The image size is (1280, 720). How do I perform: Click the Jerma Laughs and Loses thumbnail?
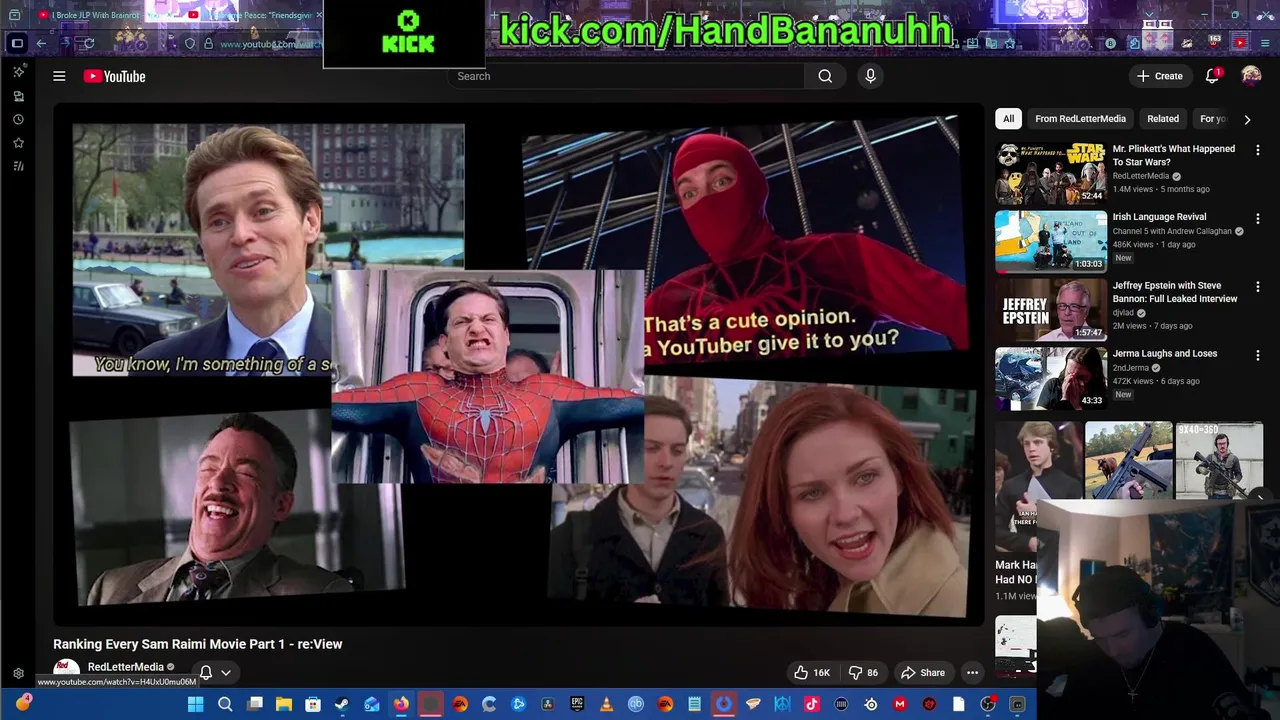click(x=1050, y=378)
